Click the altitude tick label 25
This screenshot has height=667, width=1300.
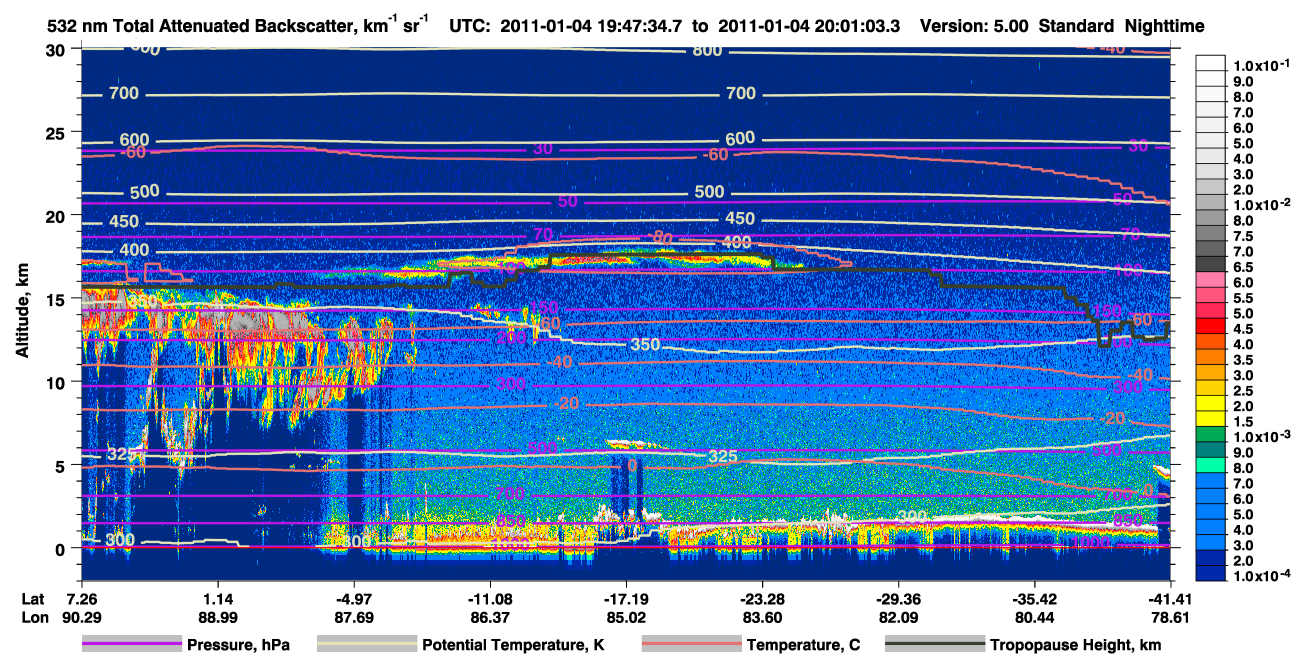[x=56, y=133]
